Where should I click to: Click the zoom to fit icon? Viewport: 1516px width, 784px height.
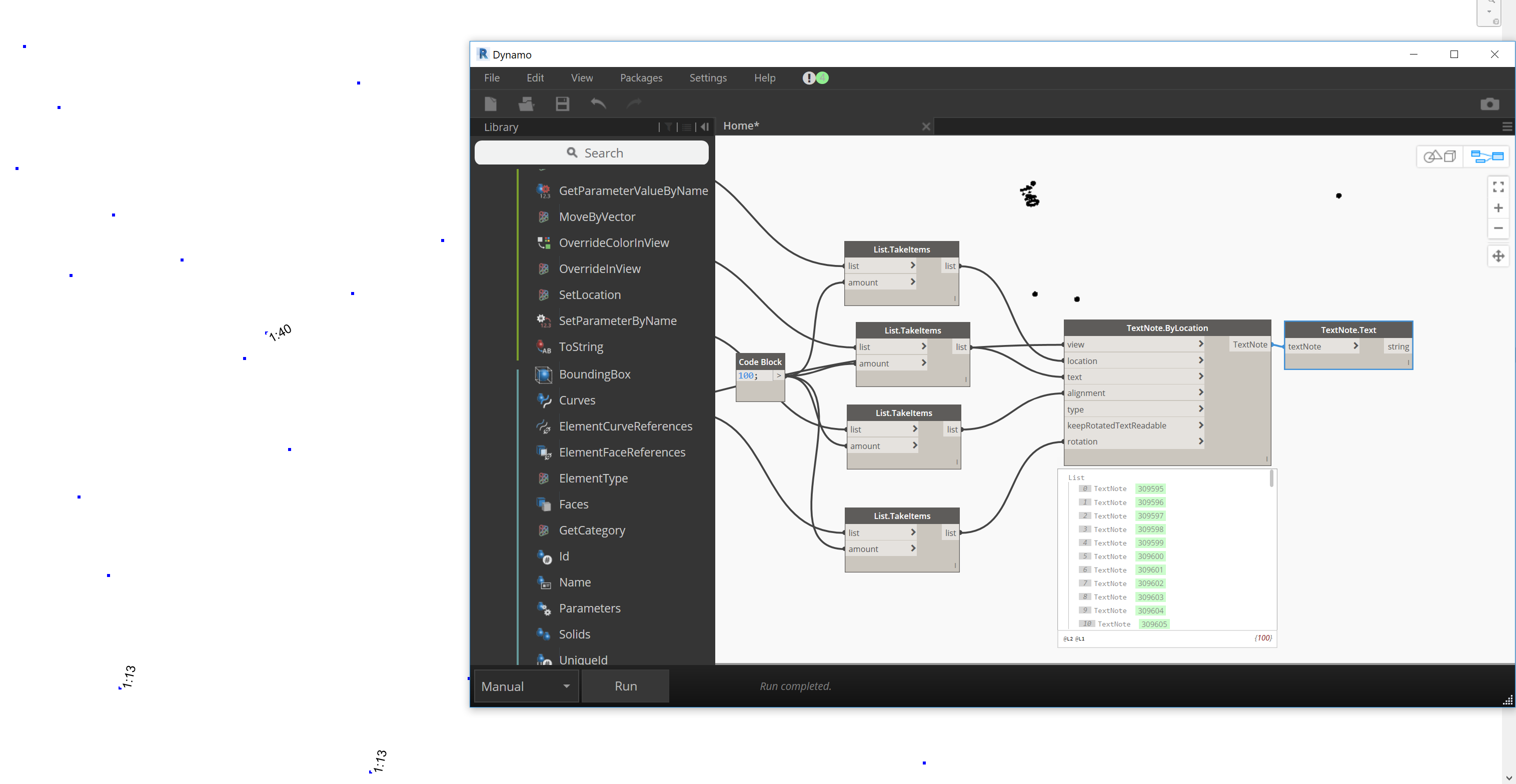(x=1498, y=187)
